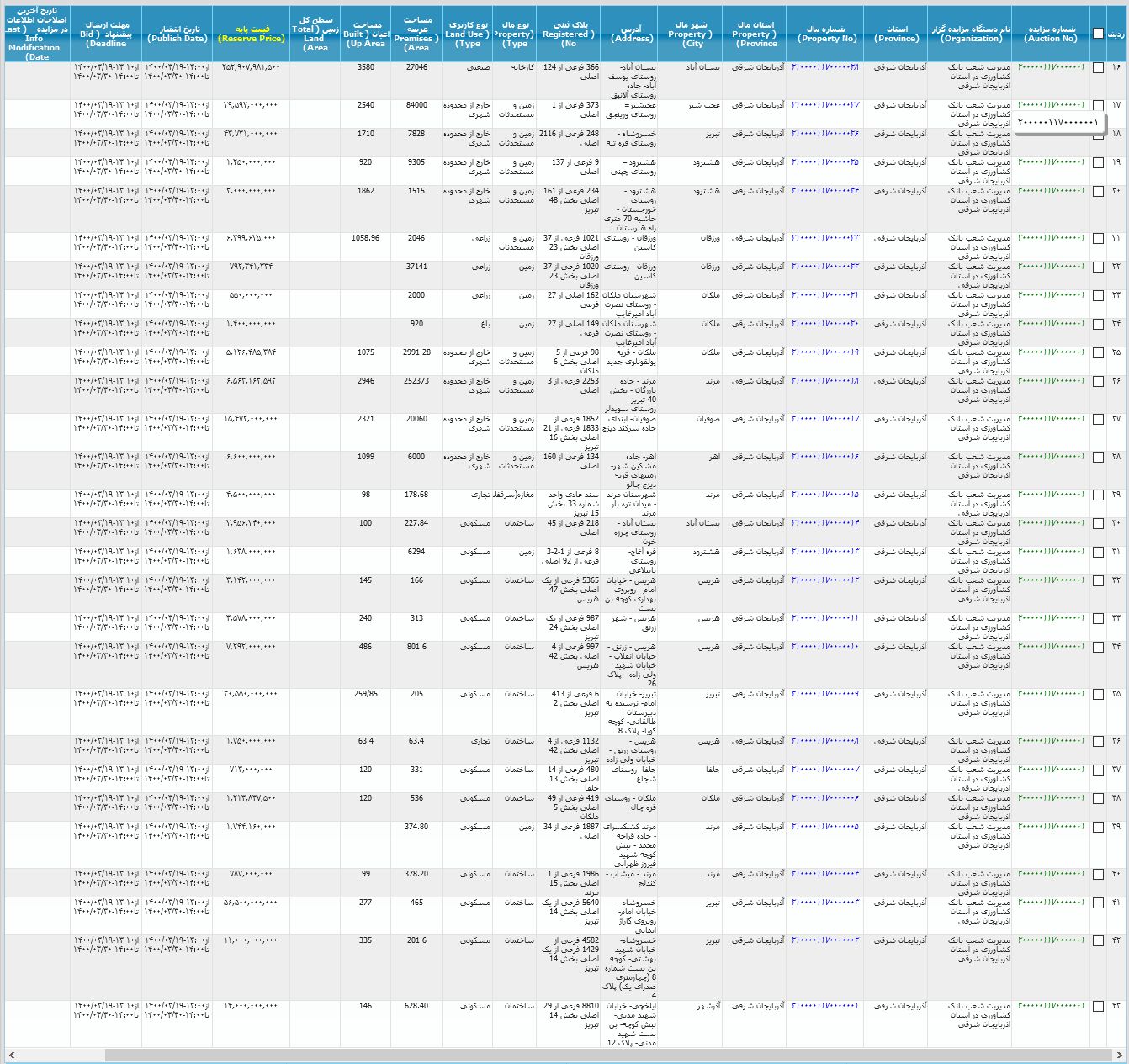Screen dimensions: 1129x1064
Task: Click the horizontal scrollbar left arrow
Action: pyautogui.click(x=12, y=1055)
